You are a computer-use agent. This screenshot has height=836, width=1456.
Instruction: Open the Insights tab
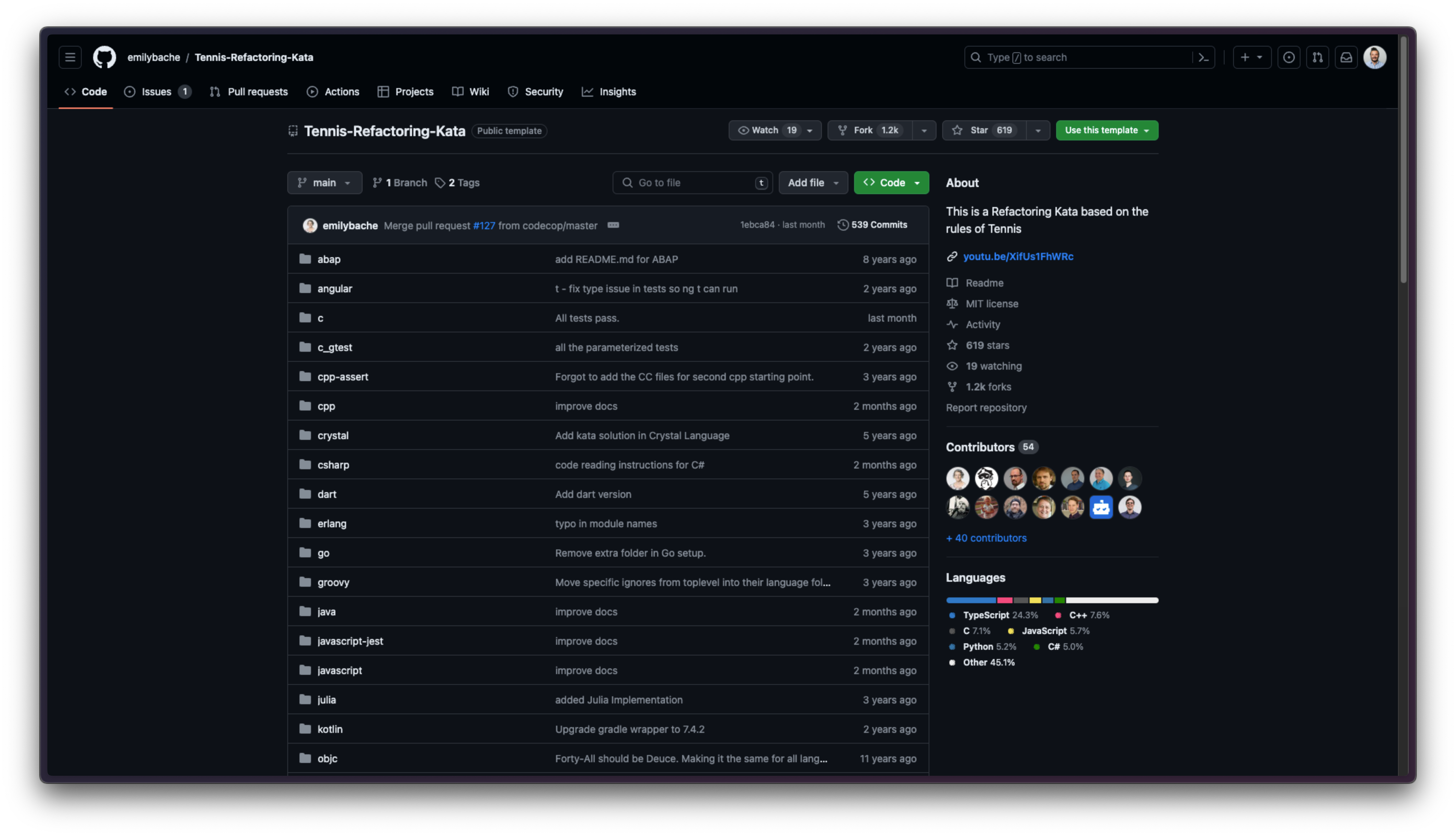[609, 92]
